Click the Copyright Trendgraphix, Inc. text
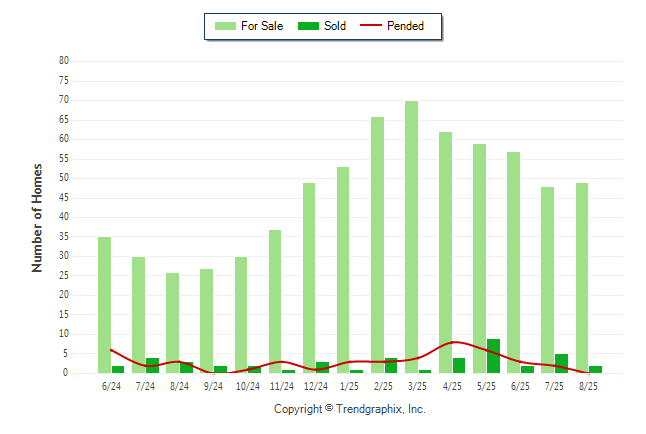Image resolution: width=646 pixels, height=434 pixels. pos(349,409)
